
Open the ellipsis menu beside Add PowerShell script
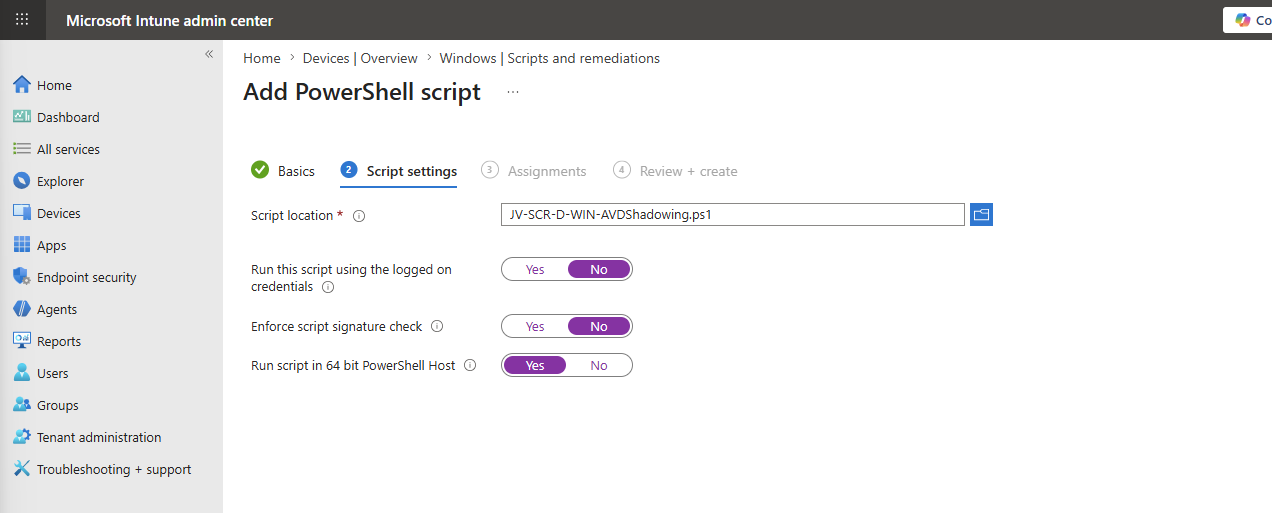click(513, 92)
